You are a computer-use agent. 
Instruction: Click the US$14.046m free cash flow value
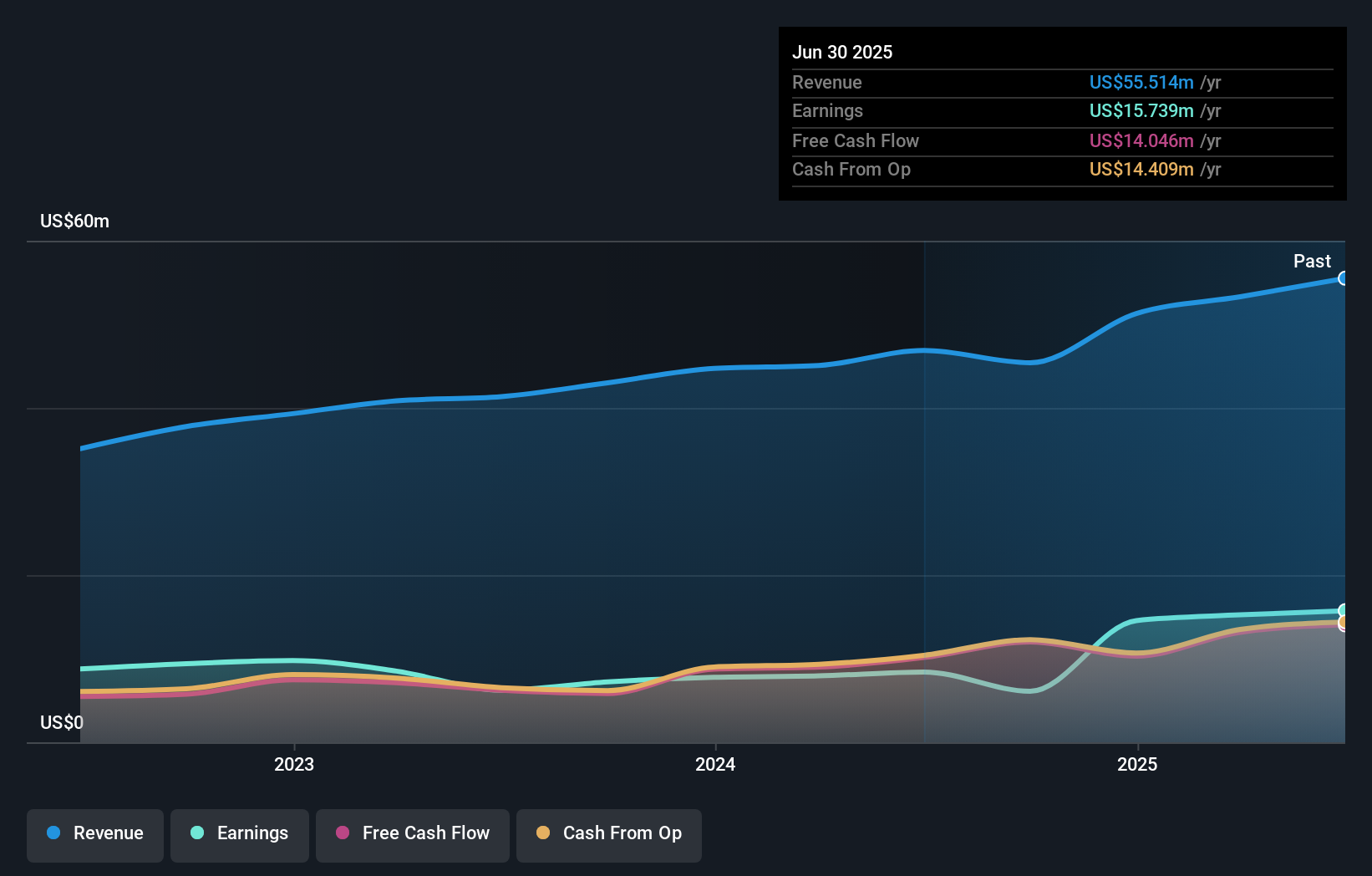pyautogui.click(x=1141, y=141)
